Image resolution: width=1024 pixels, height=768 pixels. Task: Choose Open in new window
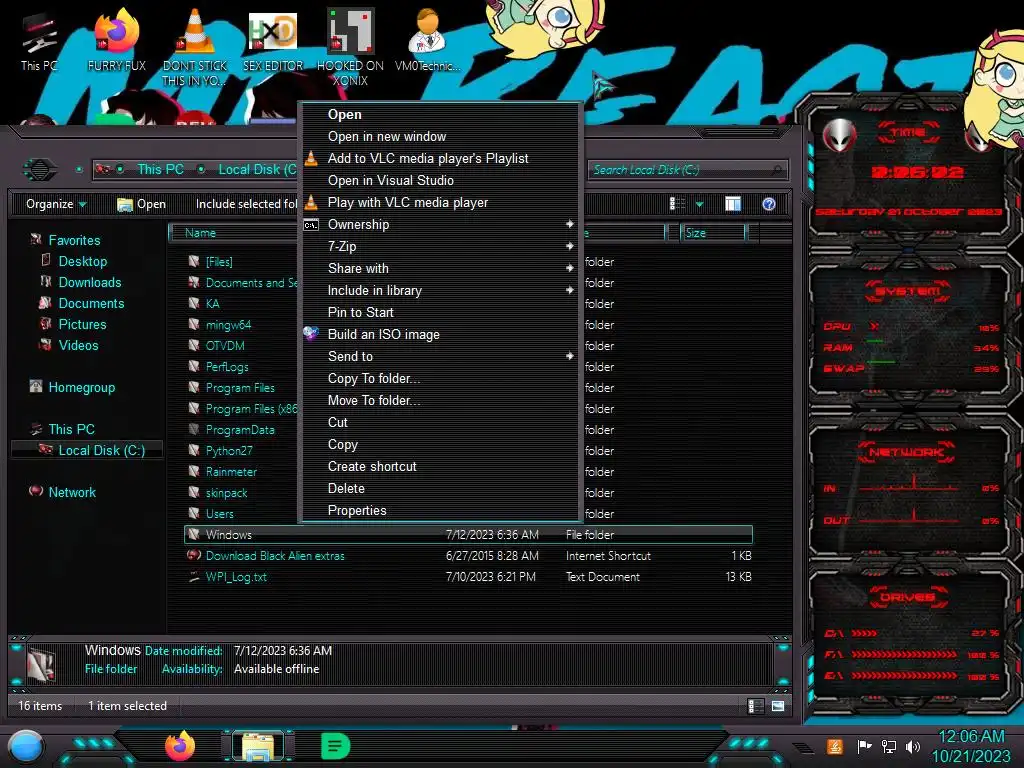tap(440, 136)
